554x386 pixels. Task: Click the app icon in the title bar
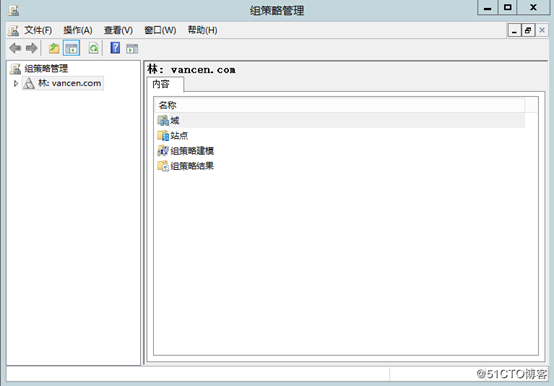(13, 11)
